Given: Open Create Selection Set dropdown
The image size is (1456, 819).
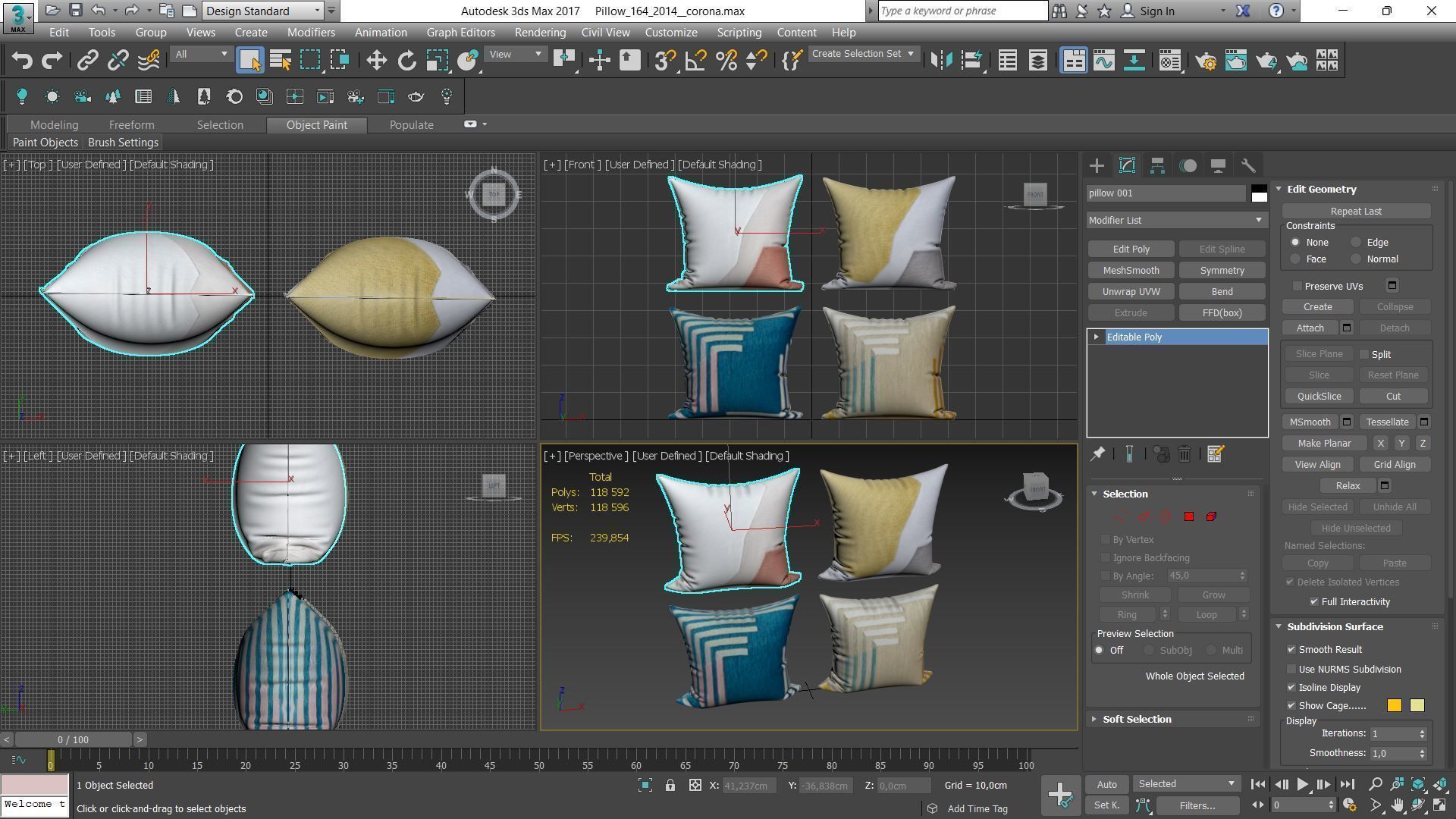Looking at the screenshot, I should [x=863, y=54].
